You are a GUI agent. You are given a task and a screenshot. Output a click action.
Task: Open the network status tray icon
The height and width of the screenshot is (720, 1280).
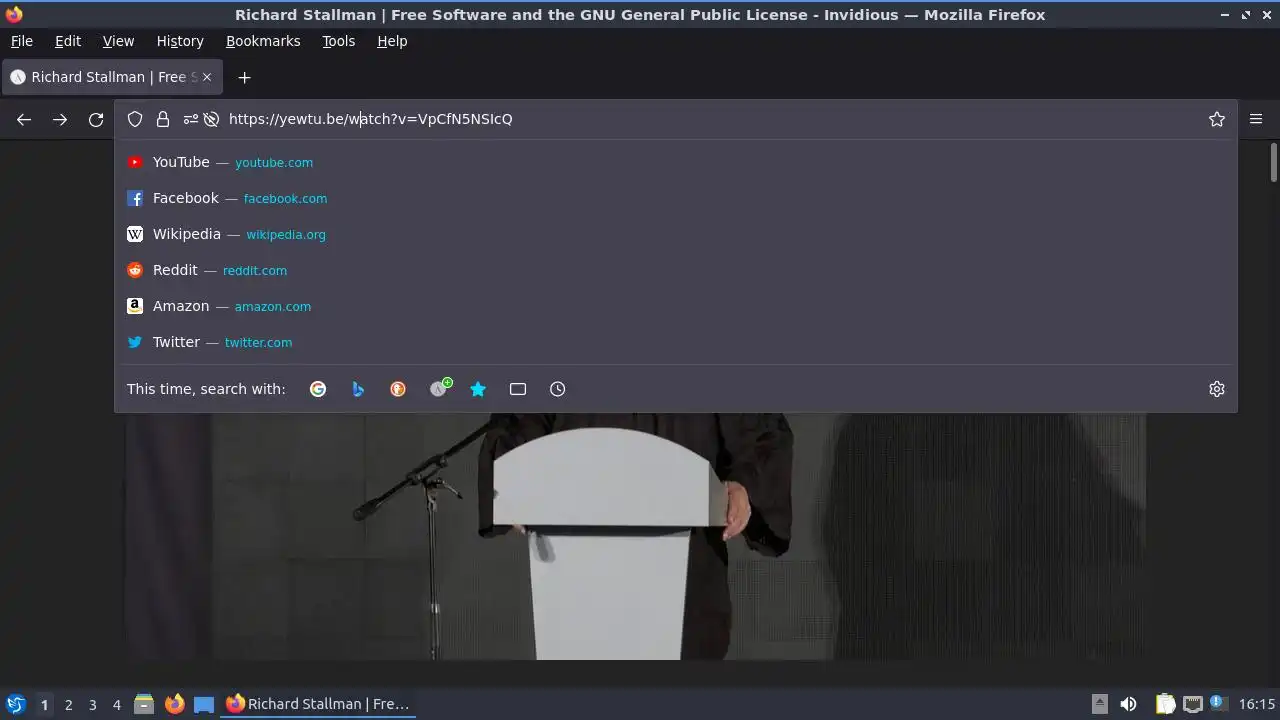(1193, 704)
